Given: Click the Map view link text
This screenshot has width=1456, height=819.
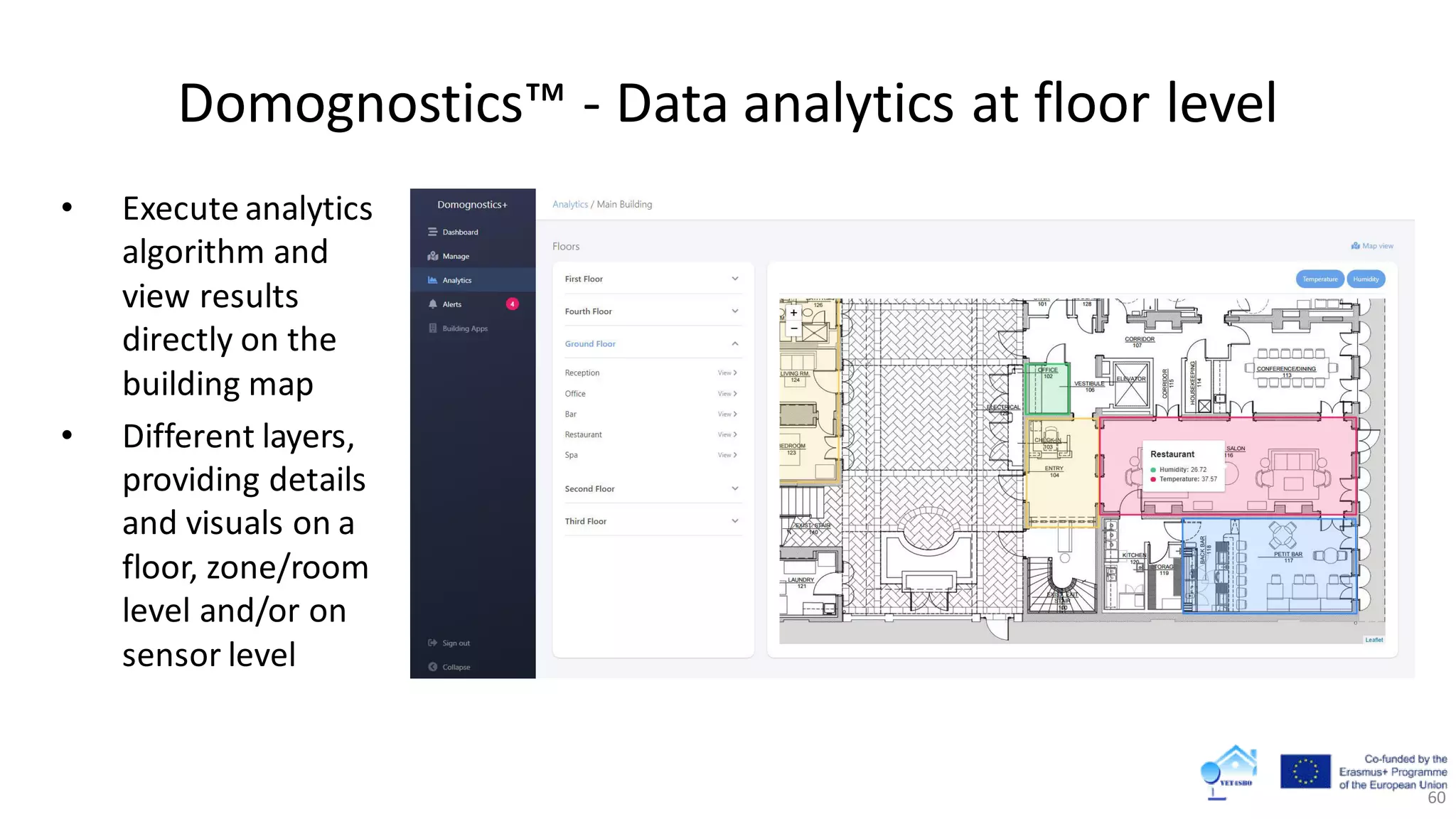Looking at the screenshot, I should tap(1378, 246).
